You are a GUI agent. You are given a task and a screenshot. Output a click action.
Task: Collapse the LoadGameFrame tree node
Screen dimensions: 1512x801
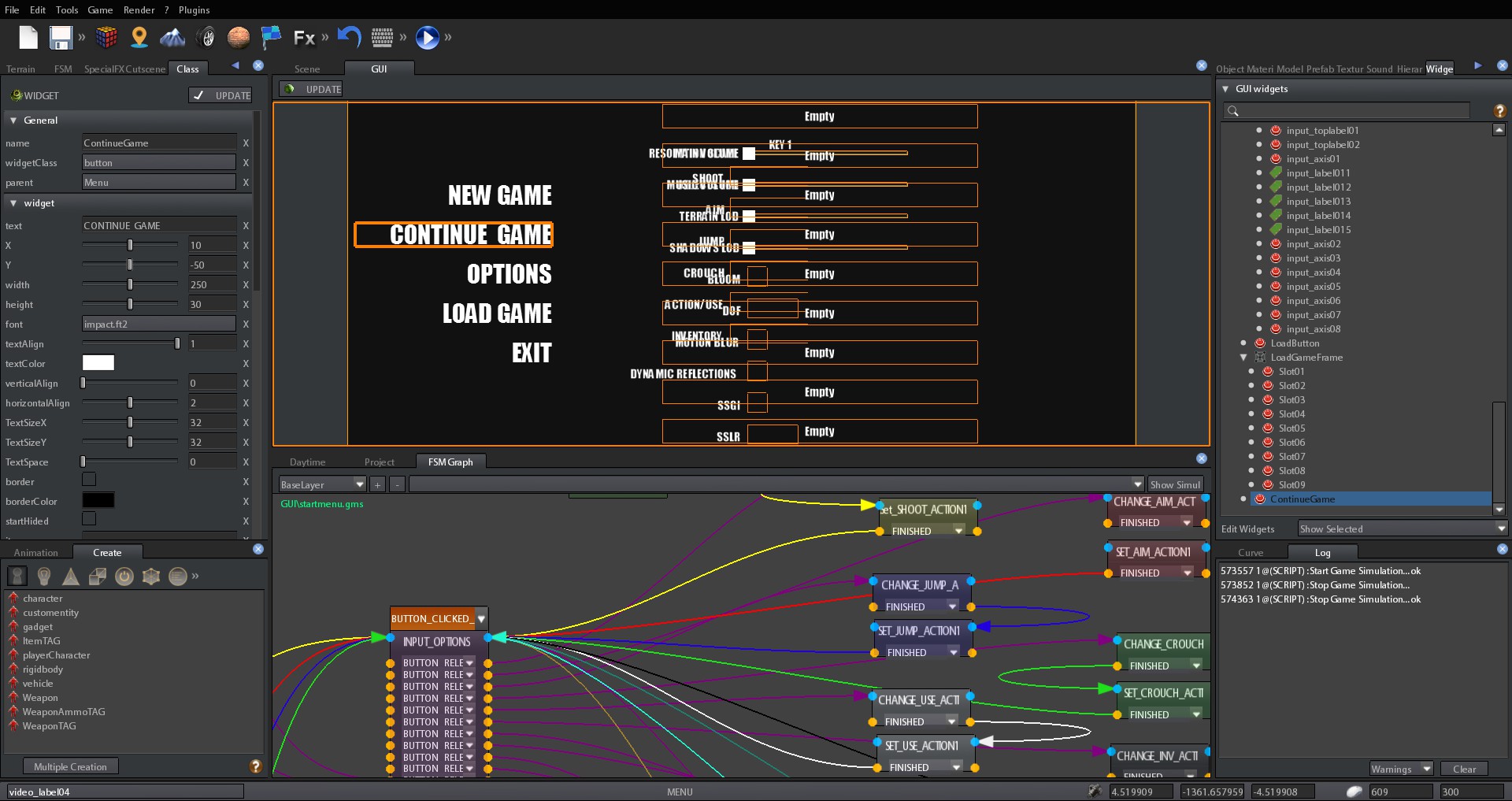click(x=1243, y=357)
